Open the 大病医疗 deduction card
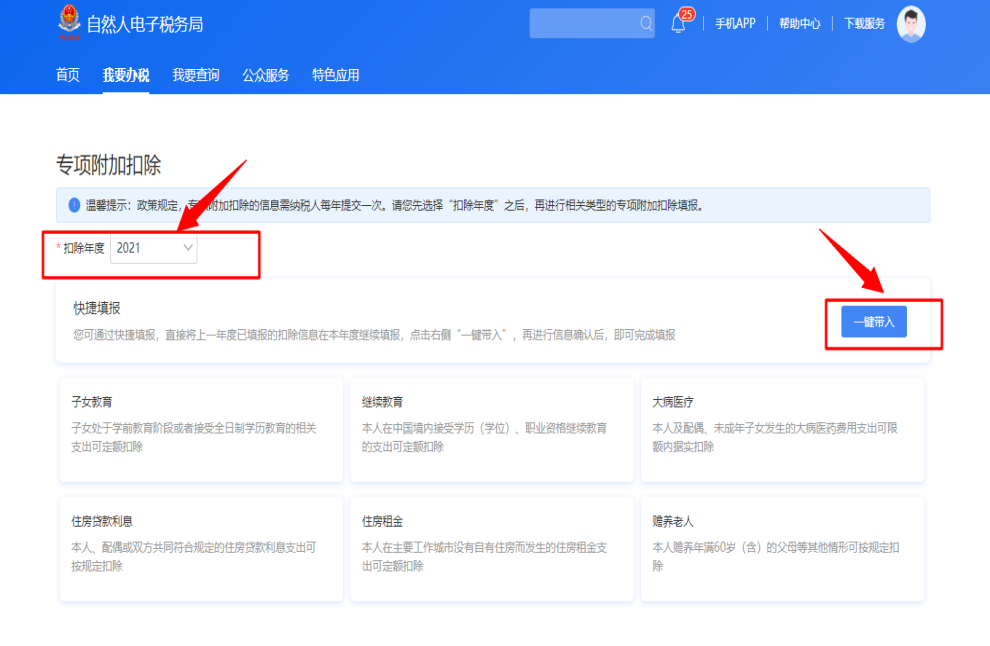 (x=782, y=429)
